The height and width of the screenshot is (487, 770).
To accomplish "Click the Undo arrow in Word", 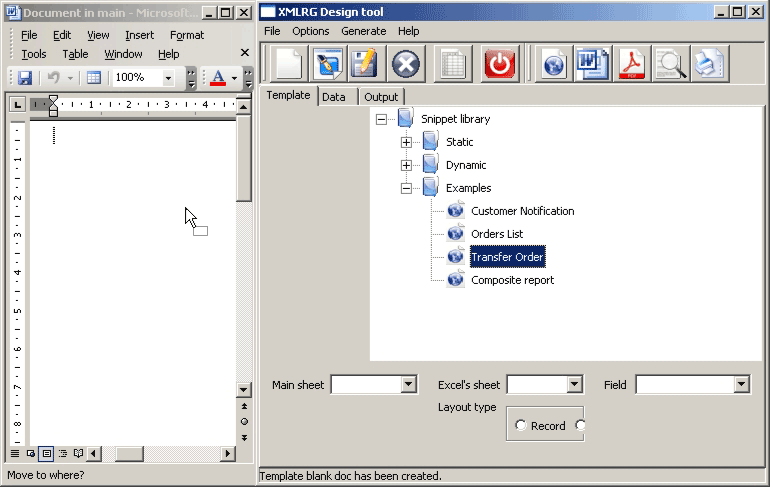I will [x=53, y=78].
